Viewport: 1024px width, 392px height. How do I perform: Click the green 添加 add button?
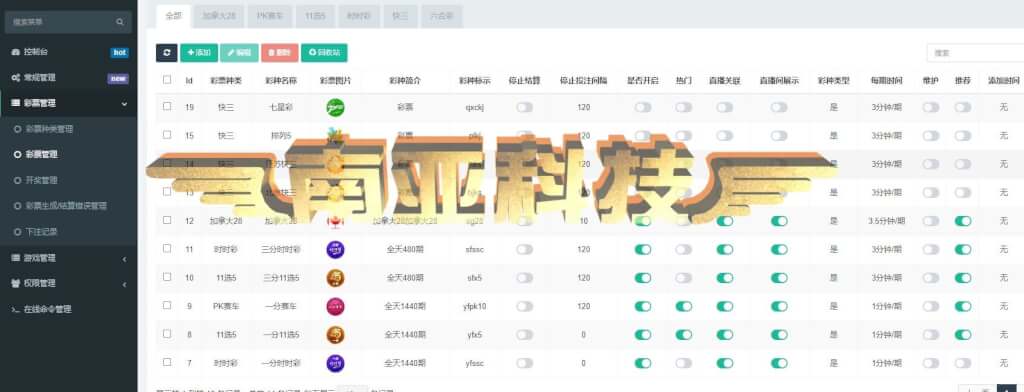(199, 53)
